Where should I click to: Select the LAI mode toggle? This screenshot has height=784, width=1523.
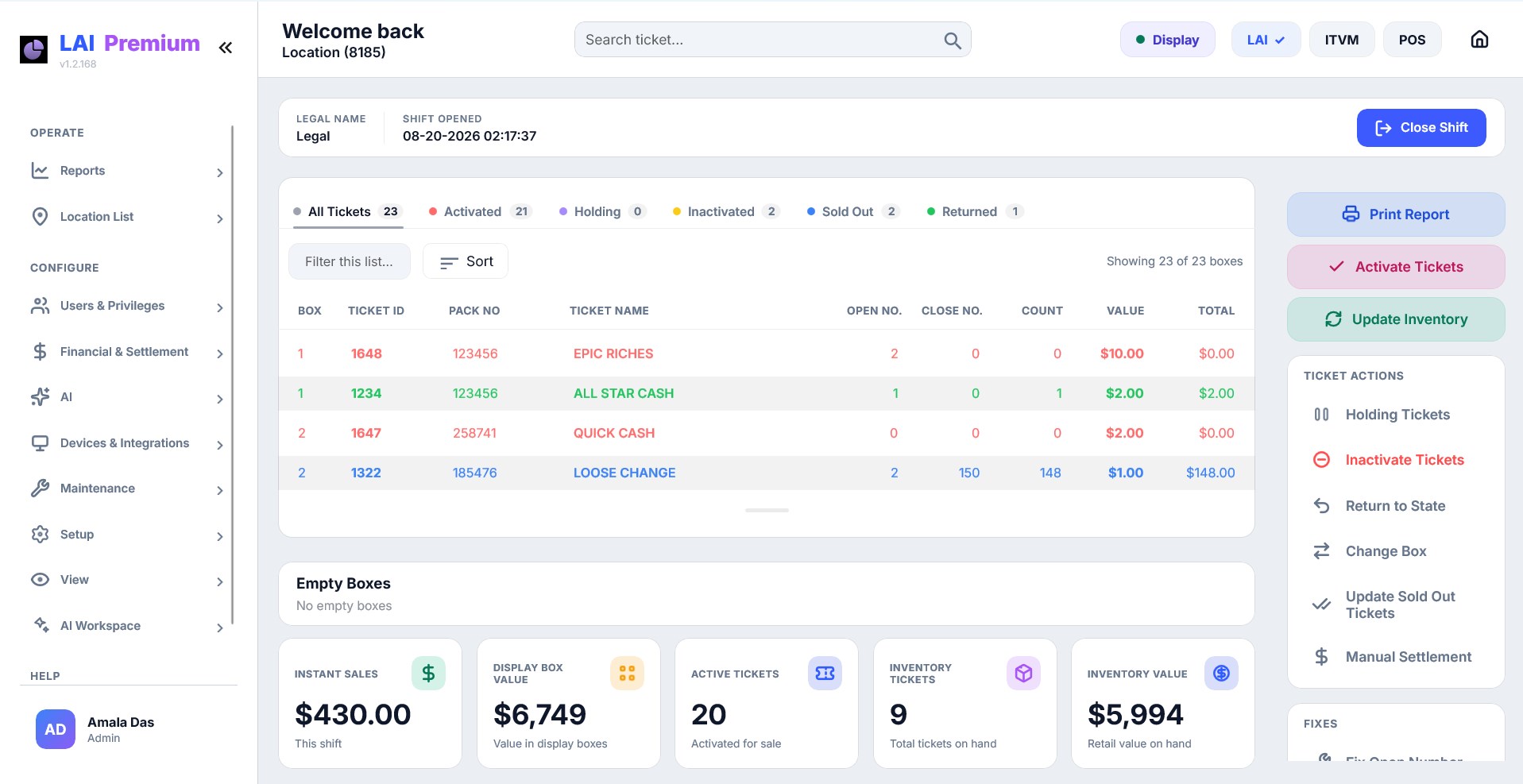click(x=1266, y=40)
